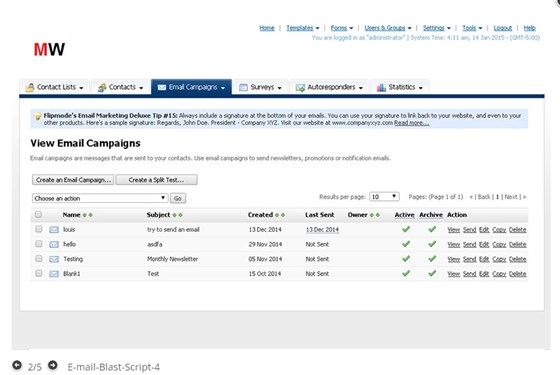The width and height of the screenshot is (560, 375).
Task: Click the envelope icon beside louis campaign
Action: [x=54, y=230]
